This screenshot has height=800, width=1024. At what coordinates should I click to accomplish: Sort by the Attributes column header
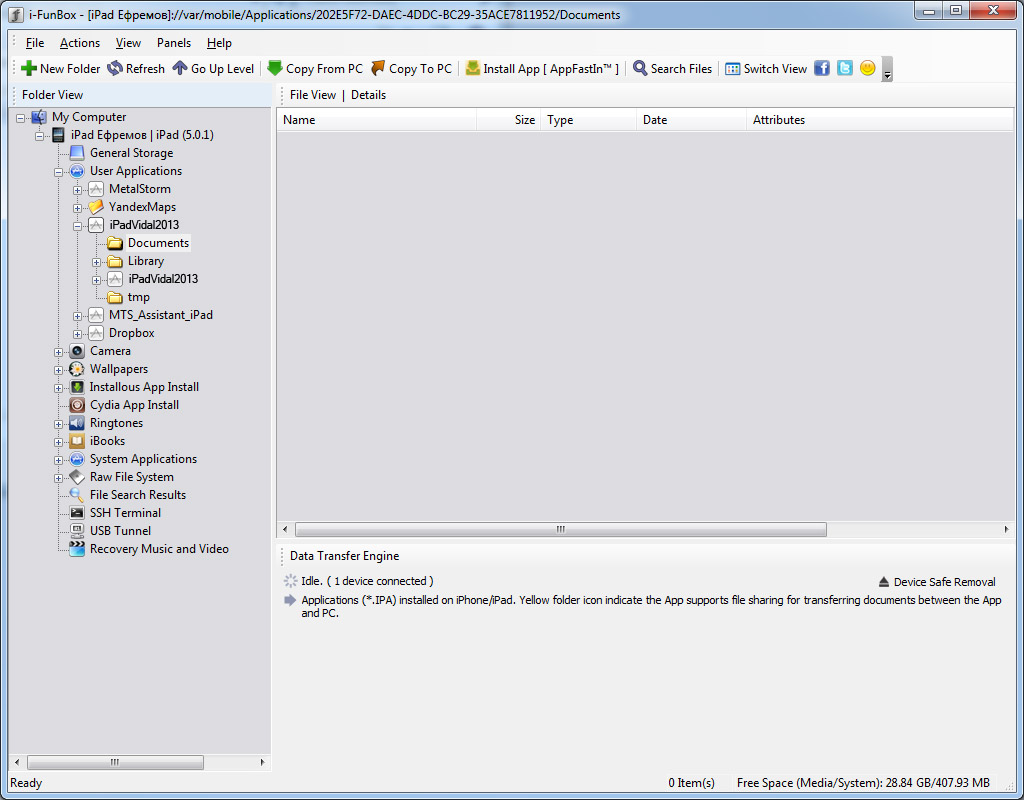coord(880,120)
